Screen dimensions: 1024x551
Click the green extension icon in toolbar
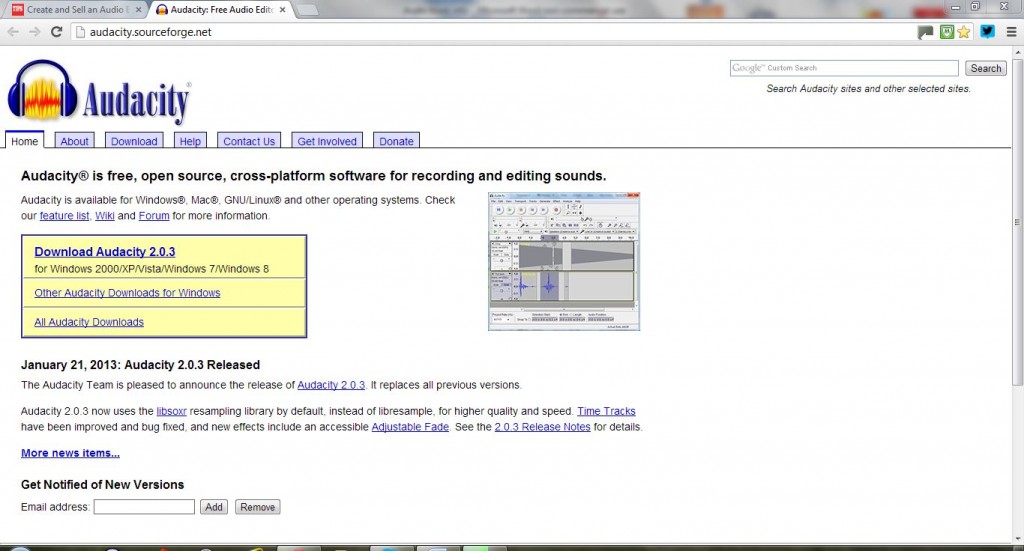(x=946, y=31)
